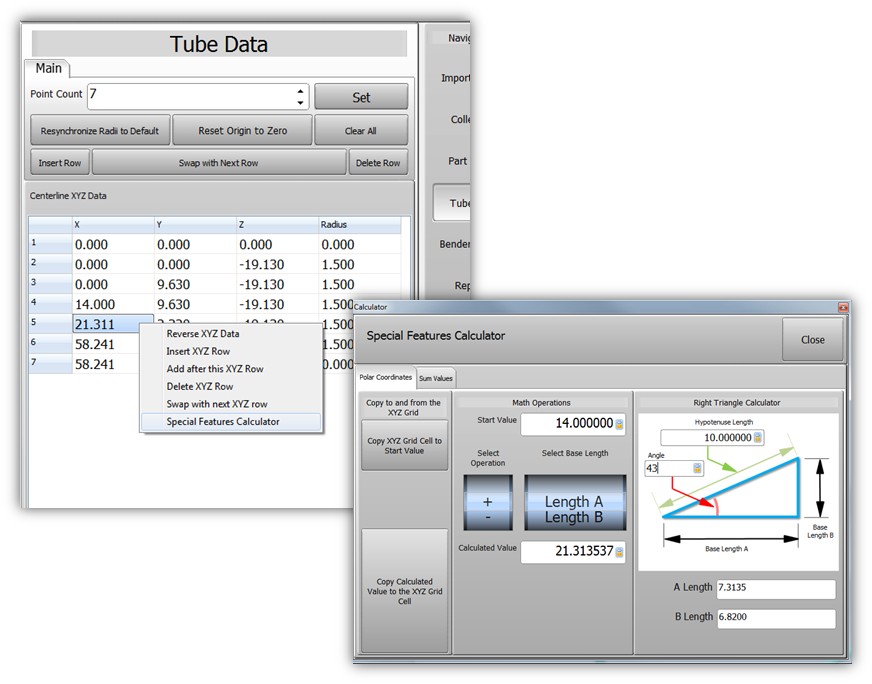Image resolution: width=872 pixels, height=684 pixels.
Task: Choose Special Features Calculator from context menu
Action: point(223,422)
